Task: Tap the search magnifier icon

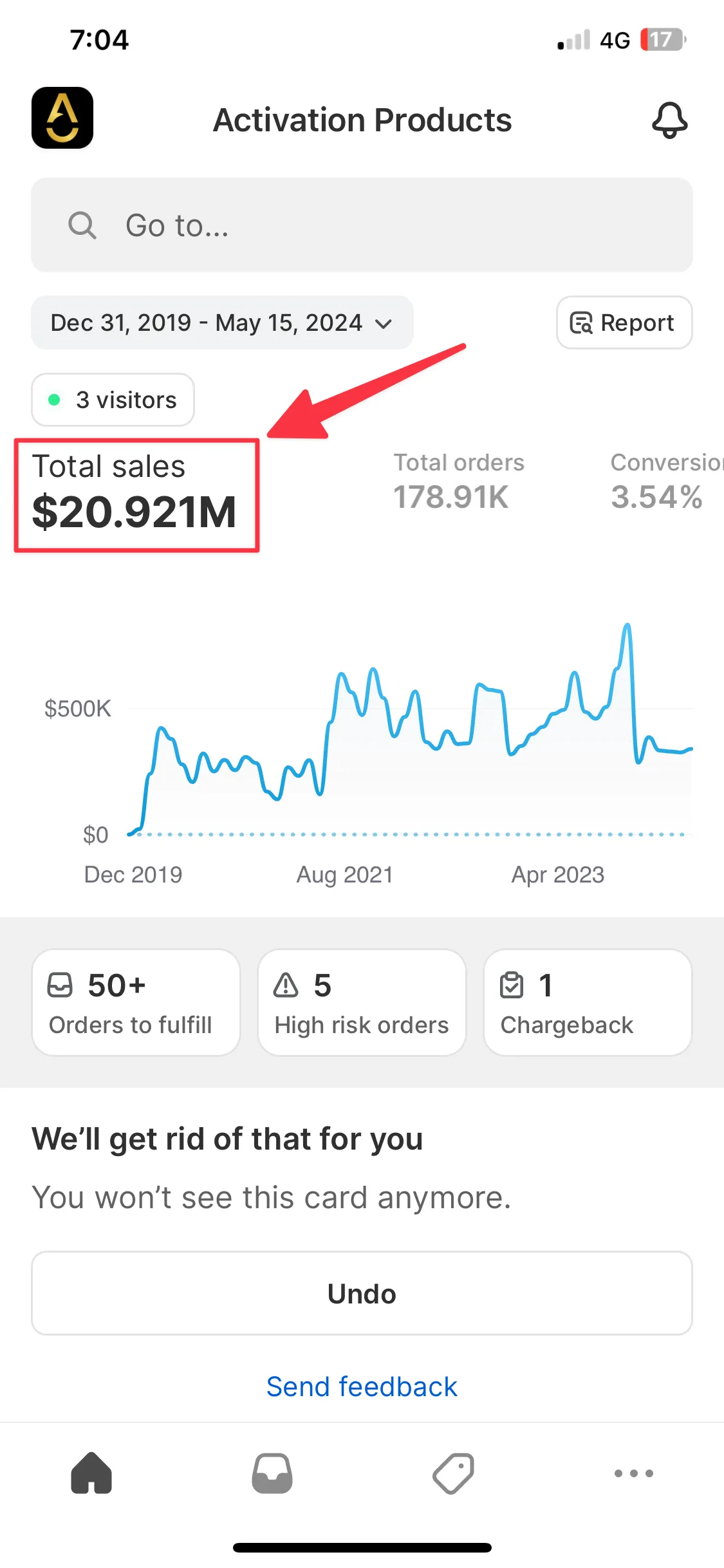Action: [x=82, y=225]
